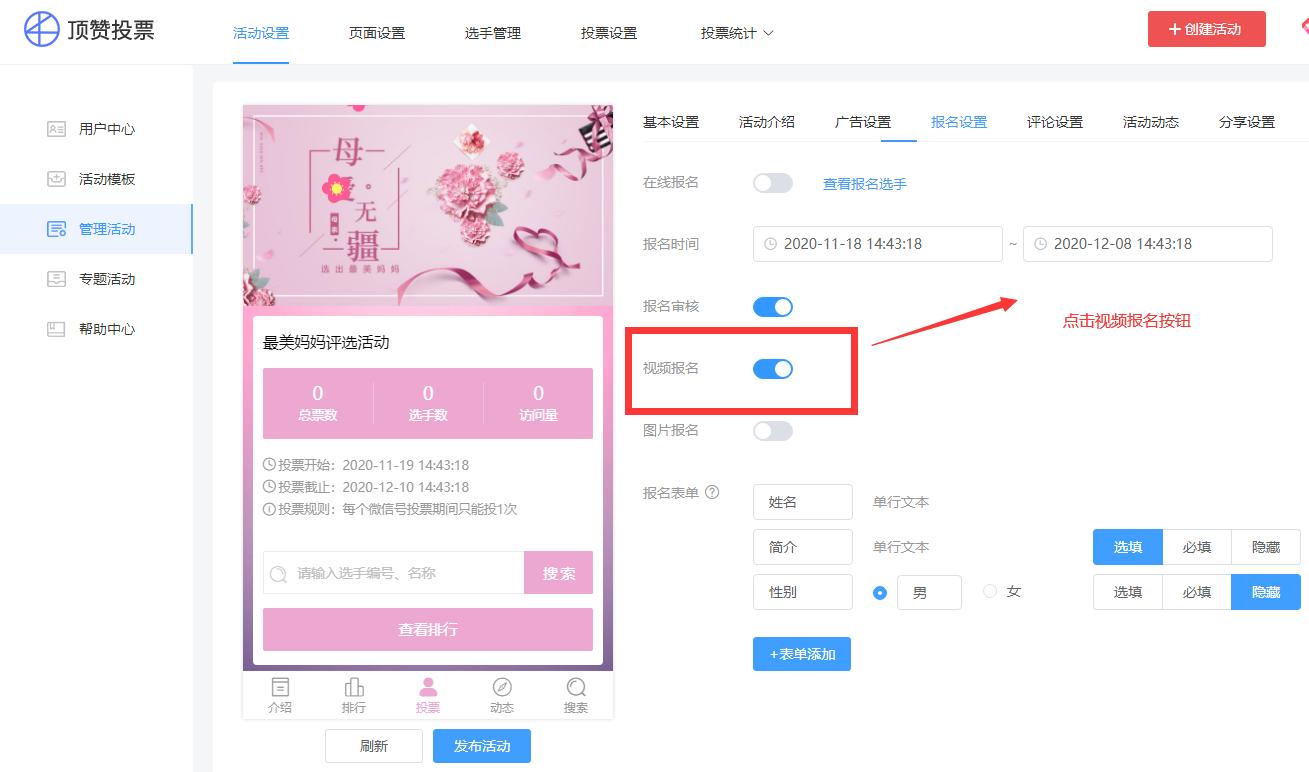Select the 女 radio button for gender
This screenshot has height=772, width=1309.
tap(988, 591)
